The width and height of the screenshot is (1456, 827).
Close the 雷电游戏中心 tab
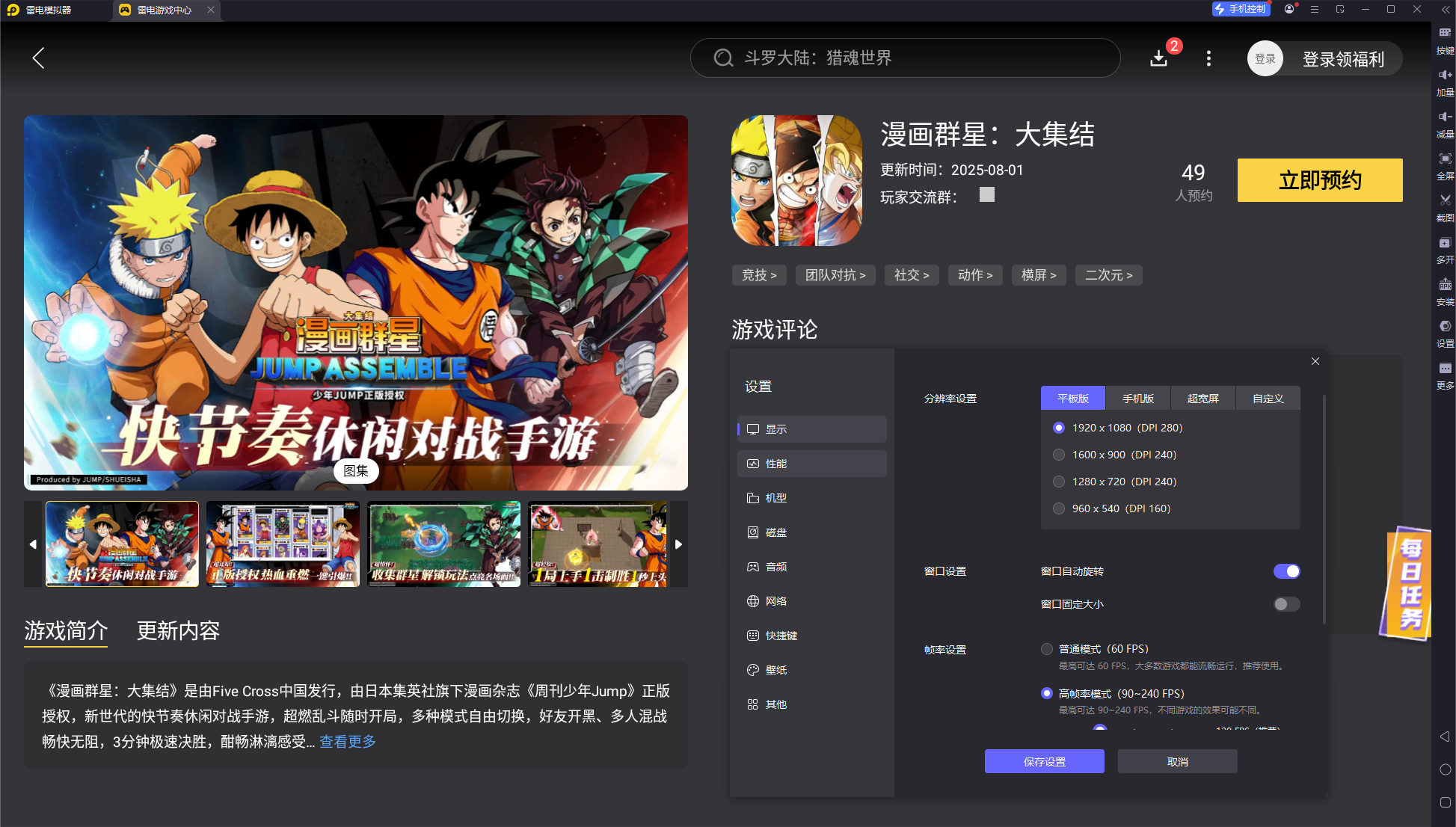tap(211, 10)
